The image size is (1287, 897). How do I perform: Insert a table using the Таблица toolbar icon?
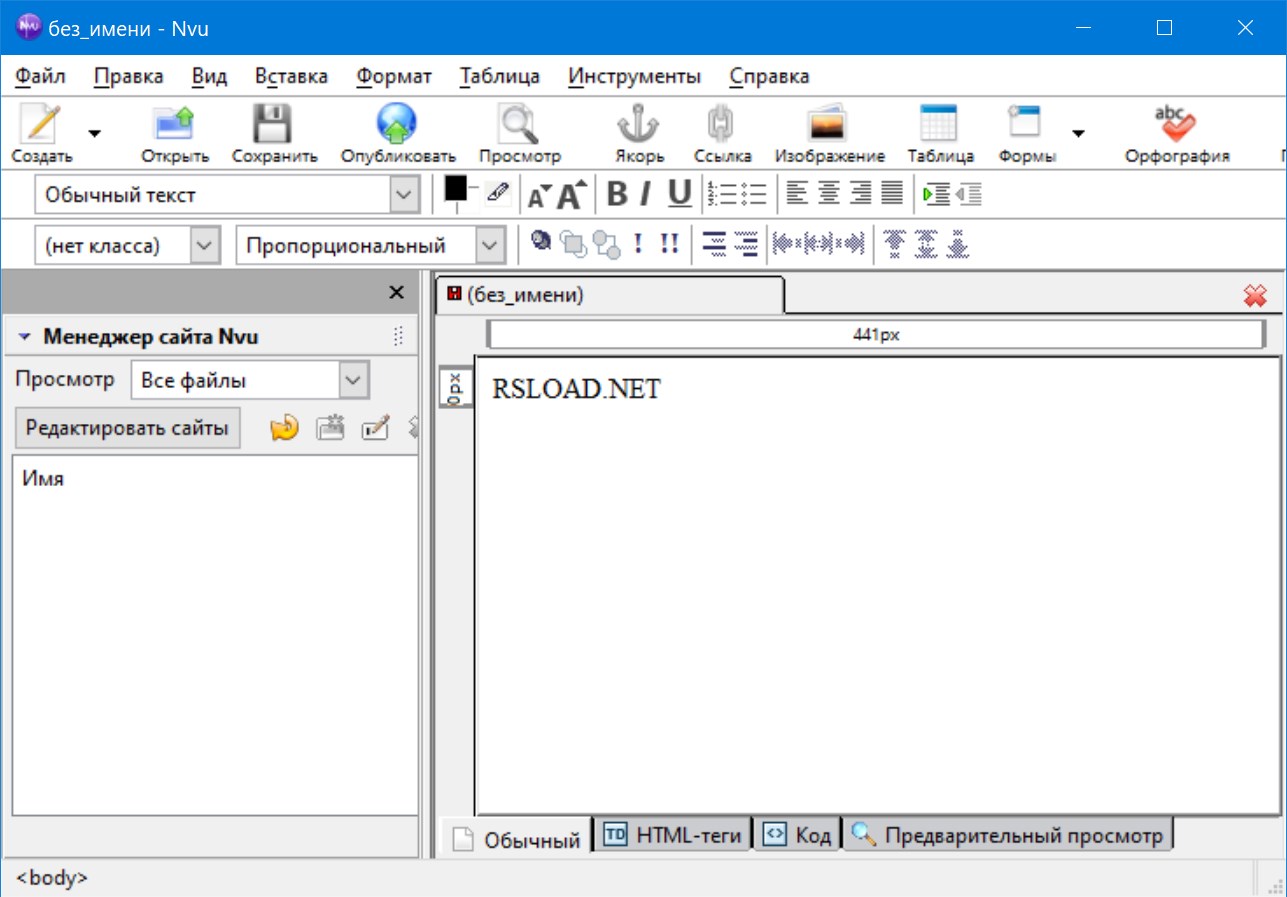tap(940, 132)
